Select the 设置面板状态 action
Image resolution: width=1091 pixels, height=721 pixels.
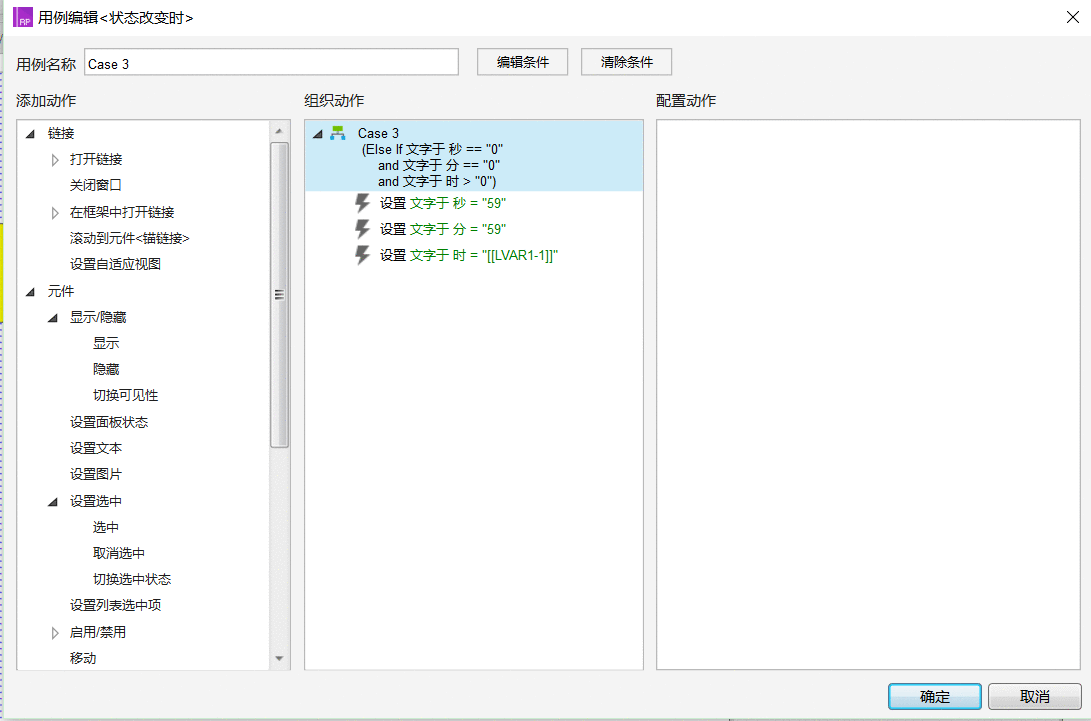(x=109, y=422)
